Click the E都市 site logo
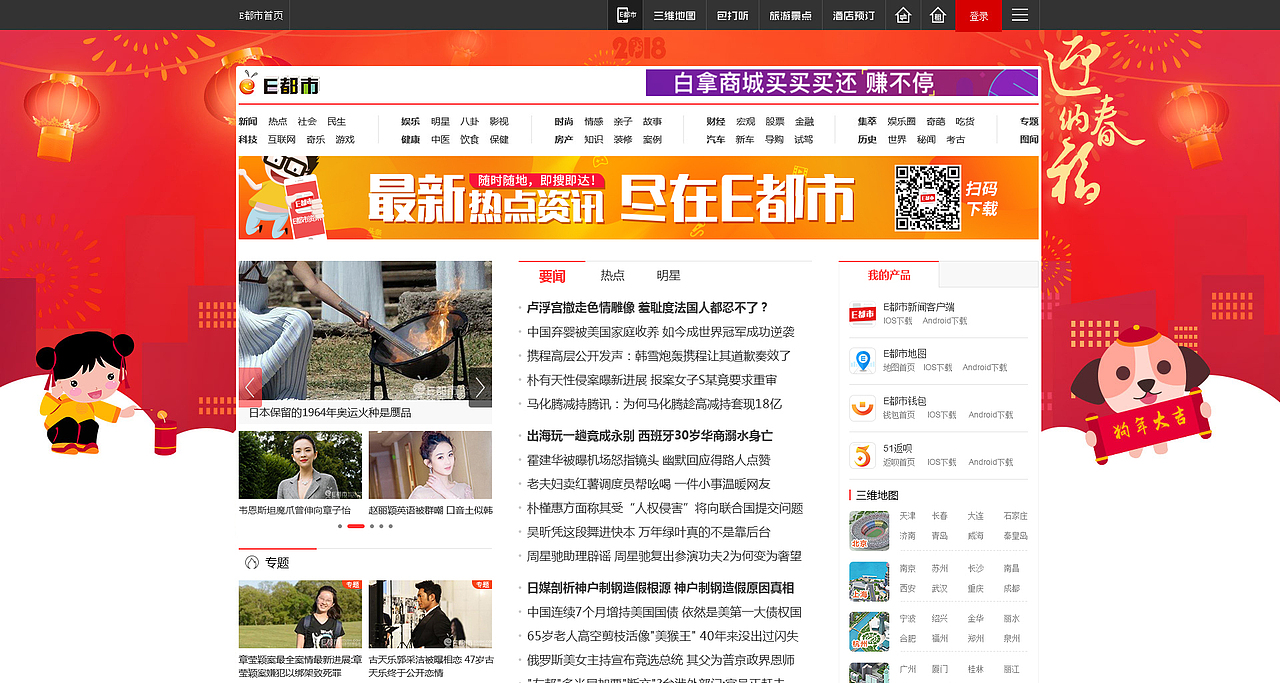This screenshot has width=1280, height=683. pyautogui.click(x=280, y=86)
